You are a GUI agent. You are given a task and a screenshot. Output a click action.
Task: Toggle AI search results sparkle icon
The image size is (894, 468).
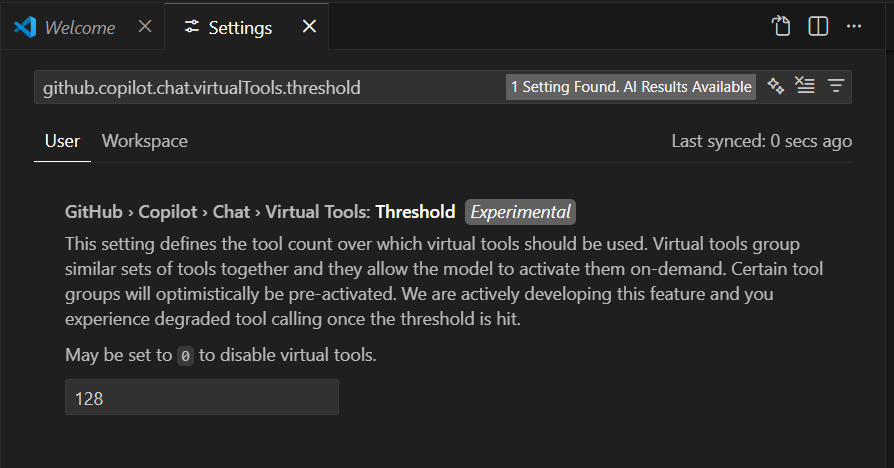tap(775, 87)
